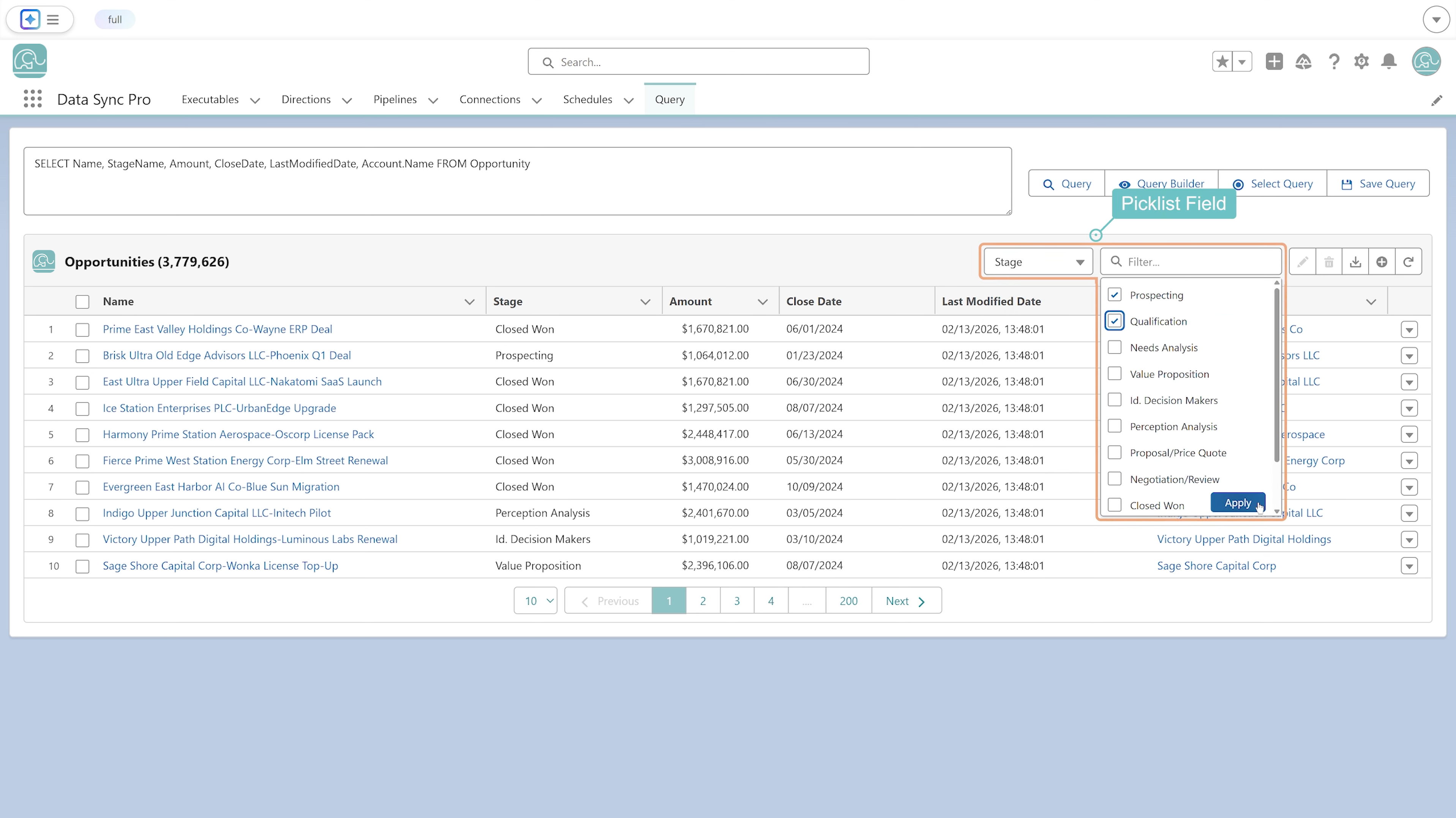Expand the Connections menu chevron

(537, 101)
